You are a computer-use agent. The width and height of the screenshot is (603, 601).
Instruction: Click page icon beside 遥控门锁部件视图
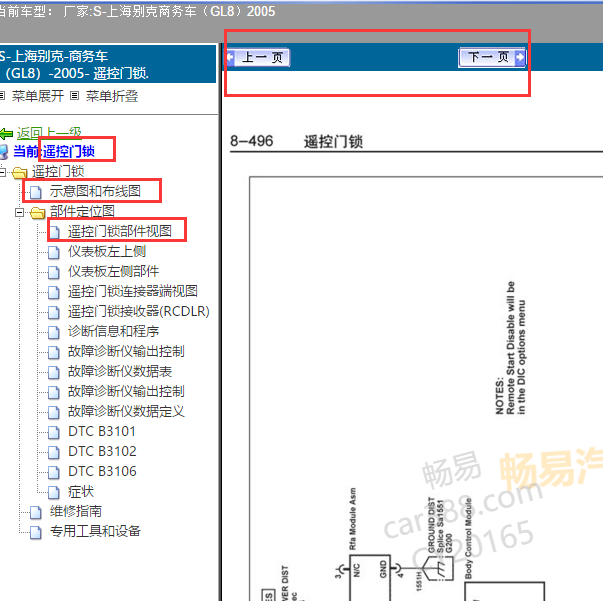click(54, 232)
